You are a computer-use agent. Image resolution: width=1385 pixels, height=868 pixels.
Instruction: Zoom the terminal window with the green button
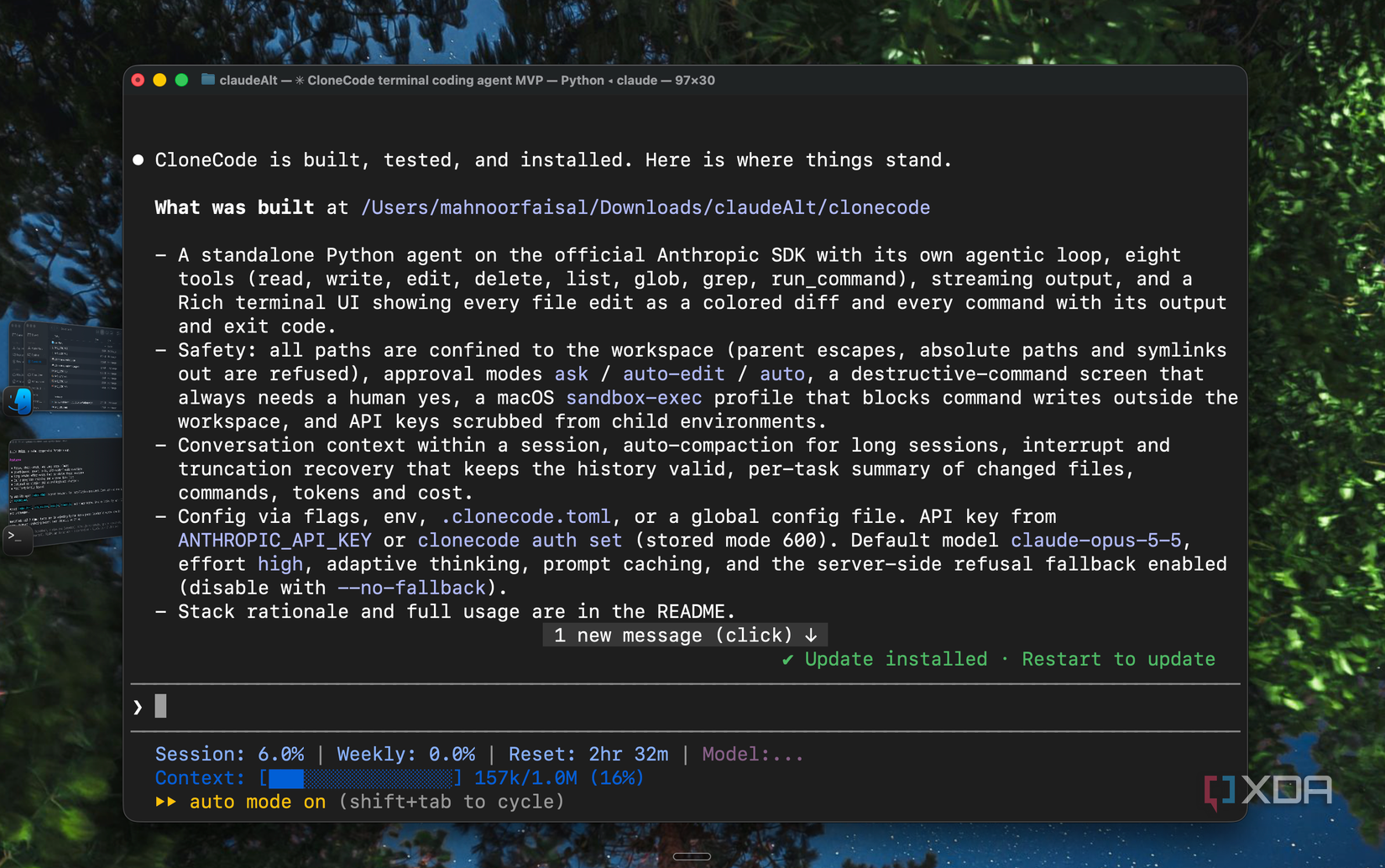coord(181,80)
